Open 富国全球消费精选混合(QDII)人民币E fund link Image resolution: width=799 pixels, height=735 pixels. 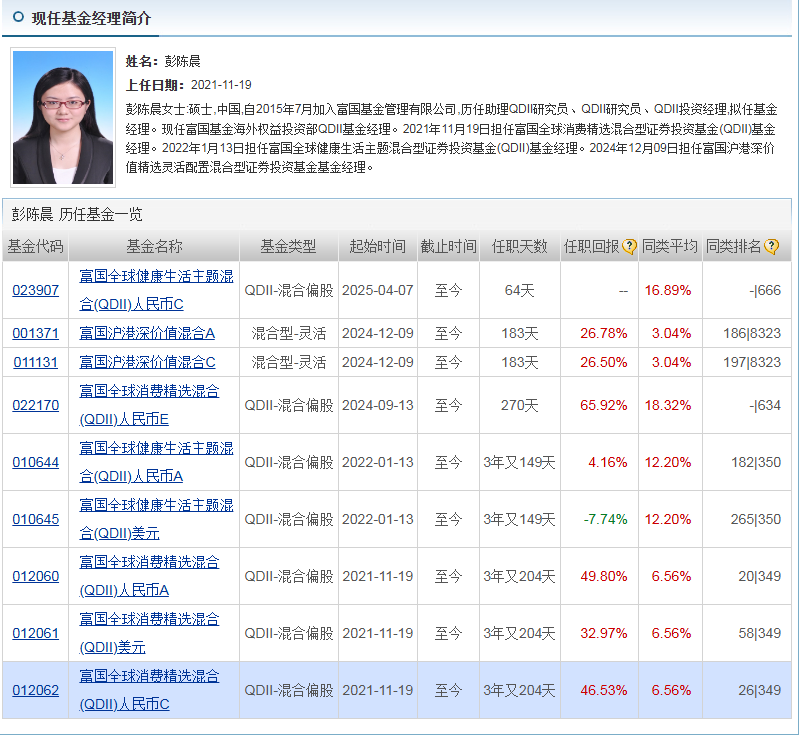tap(149, 405)
